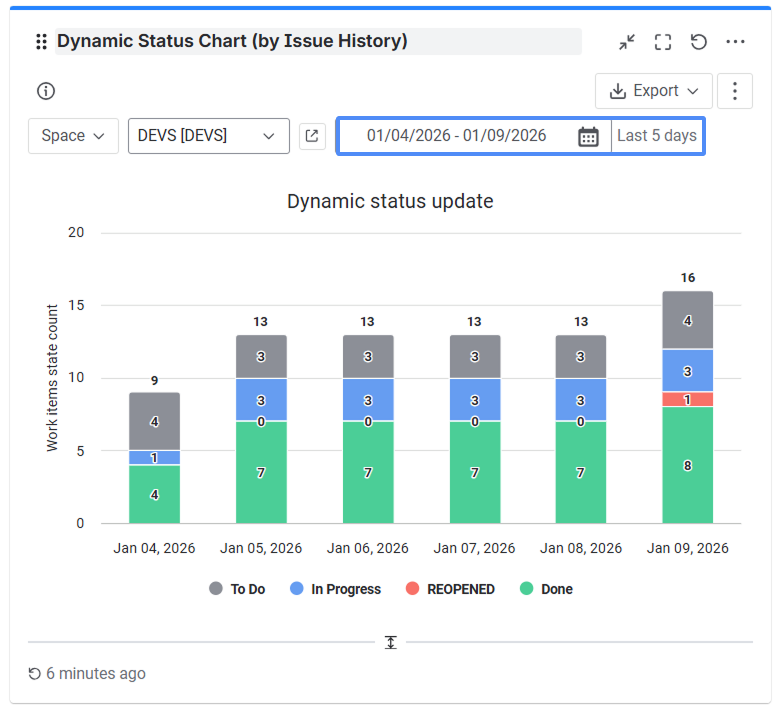Open the vertical three-dot options menu

(735, 91)
